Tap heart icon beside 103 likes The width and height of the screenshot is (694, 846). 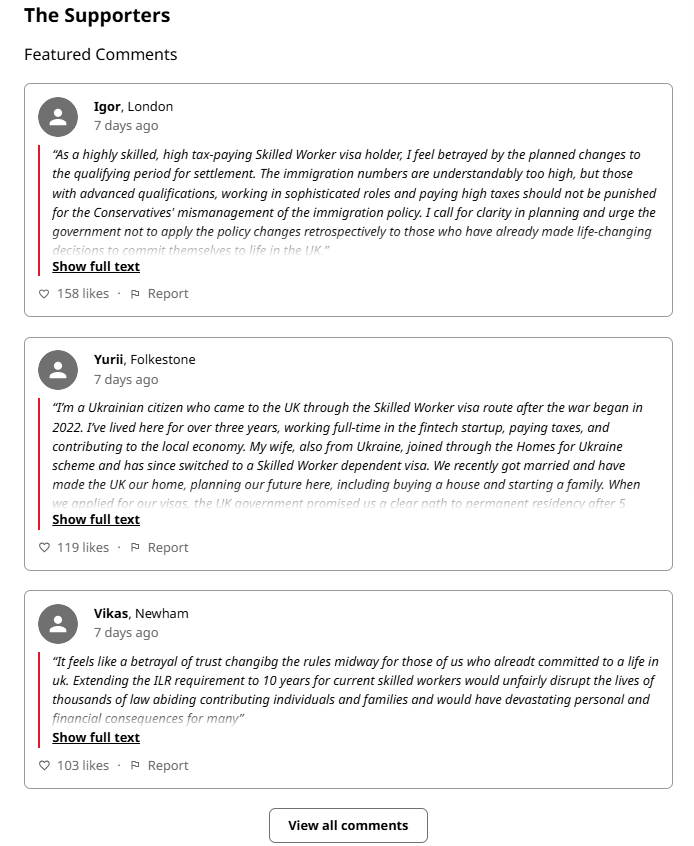tap(44, 766)
